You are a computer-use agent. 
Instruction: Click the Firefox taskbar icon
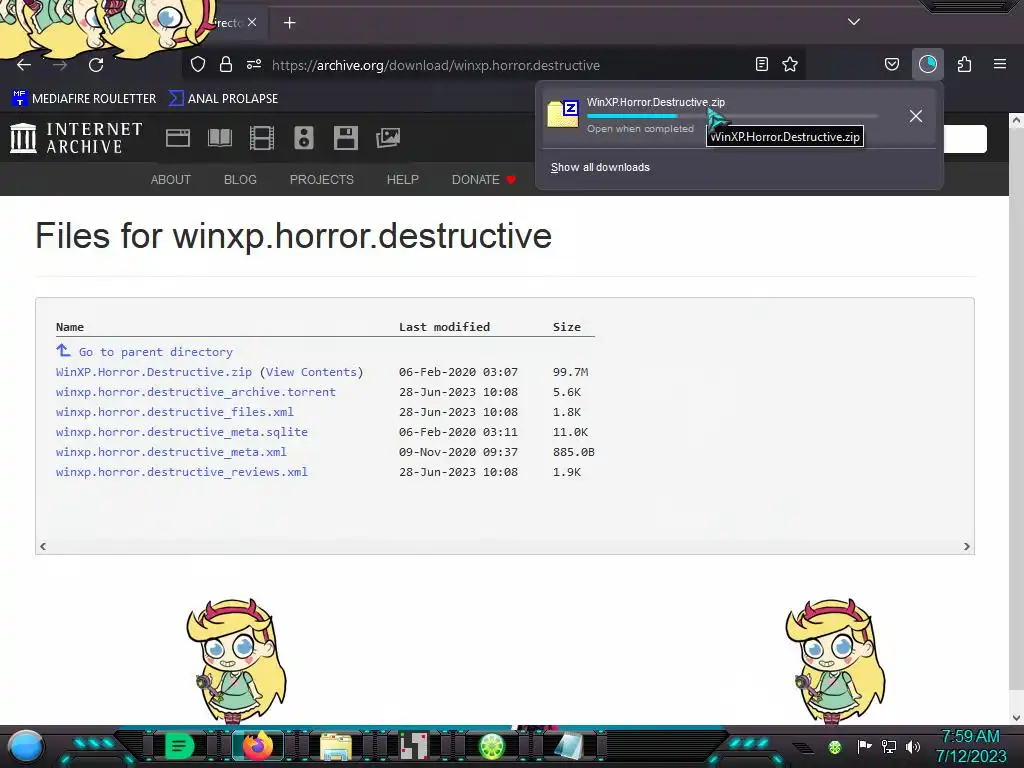click(x=257, y=746)
